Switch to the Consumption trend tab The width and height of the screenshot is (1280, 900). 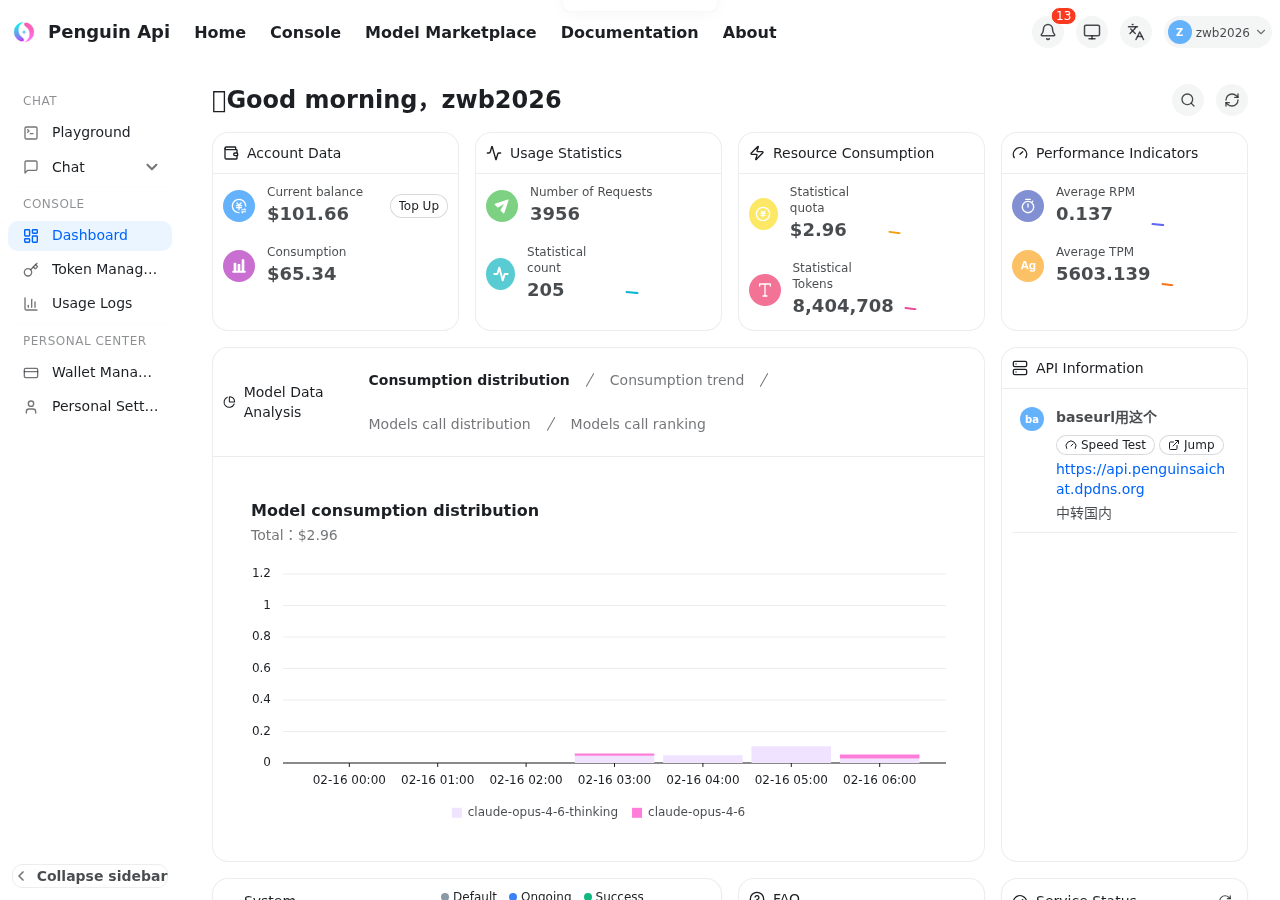pos(677,380)
